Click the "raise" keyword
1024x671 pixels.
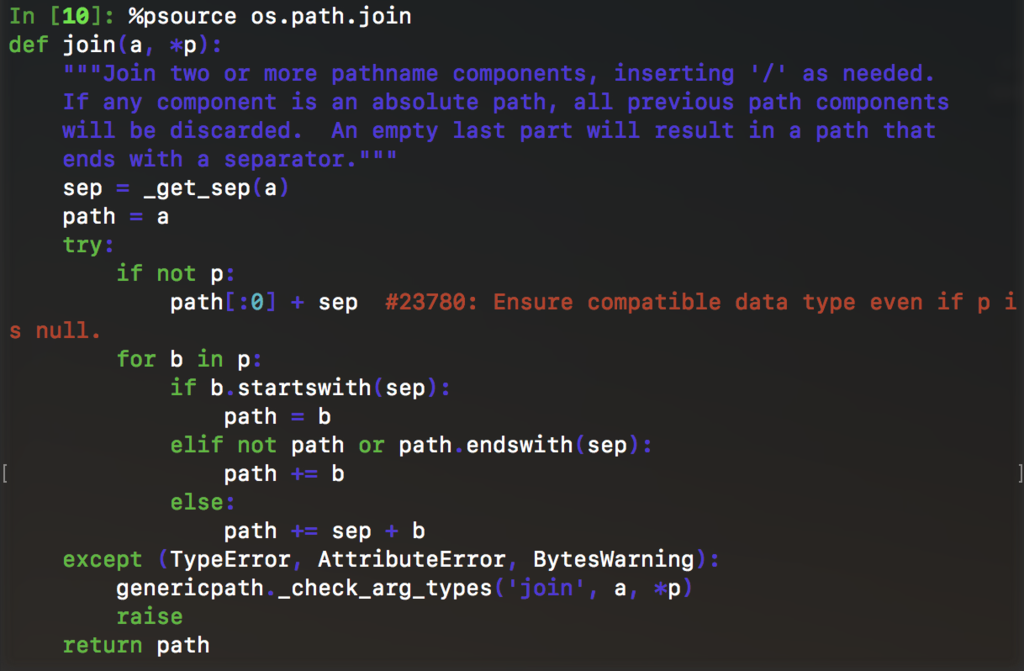[x=150, y=616]
